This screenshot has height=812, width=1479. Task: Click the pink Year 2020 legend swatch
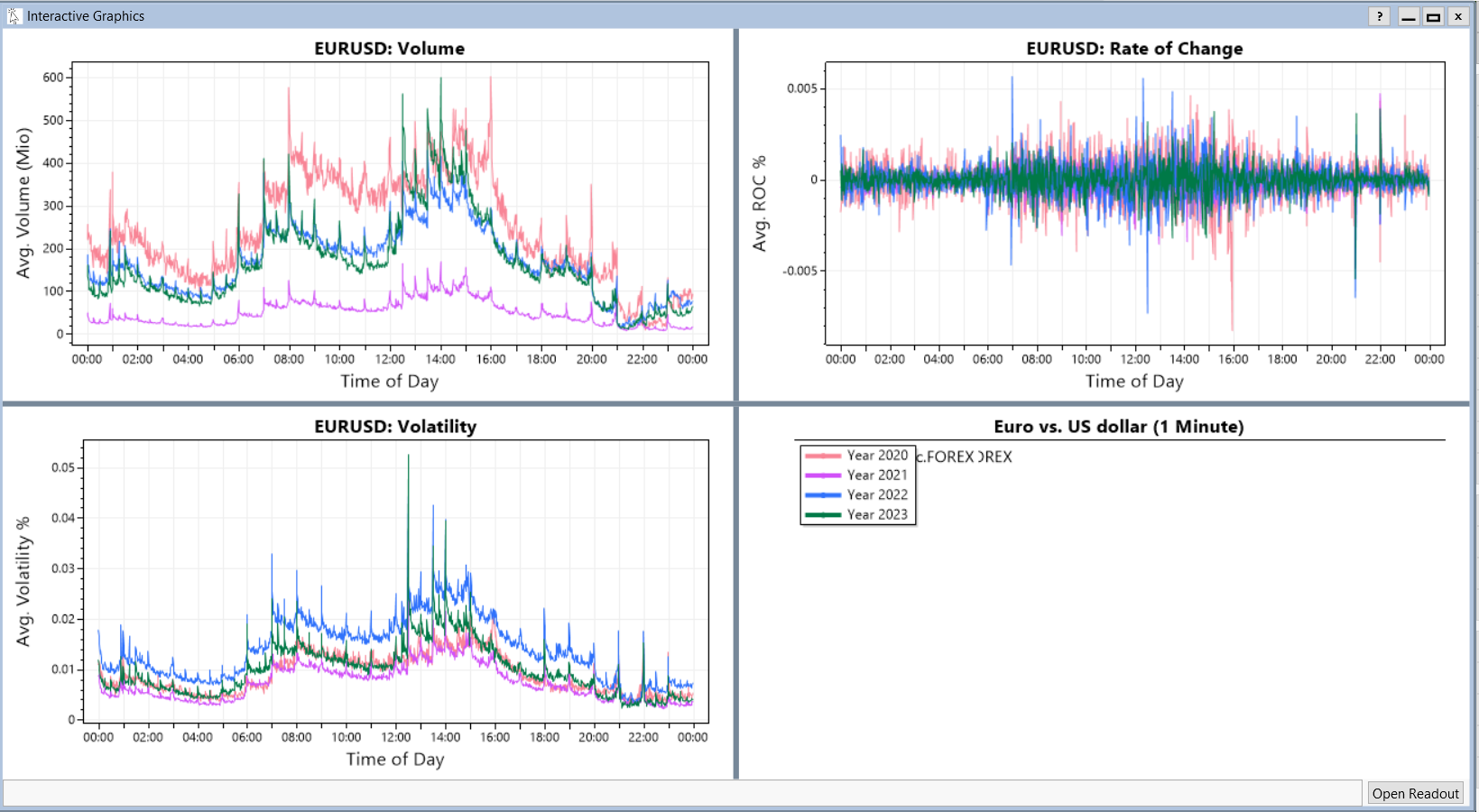tap(822, 456)
